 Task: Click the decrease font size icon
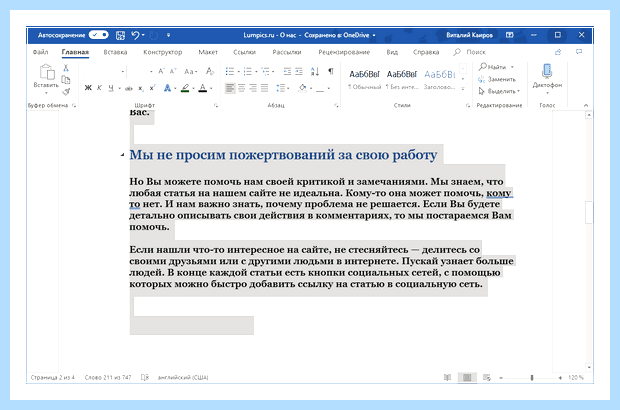click(x=173, y=71)
